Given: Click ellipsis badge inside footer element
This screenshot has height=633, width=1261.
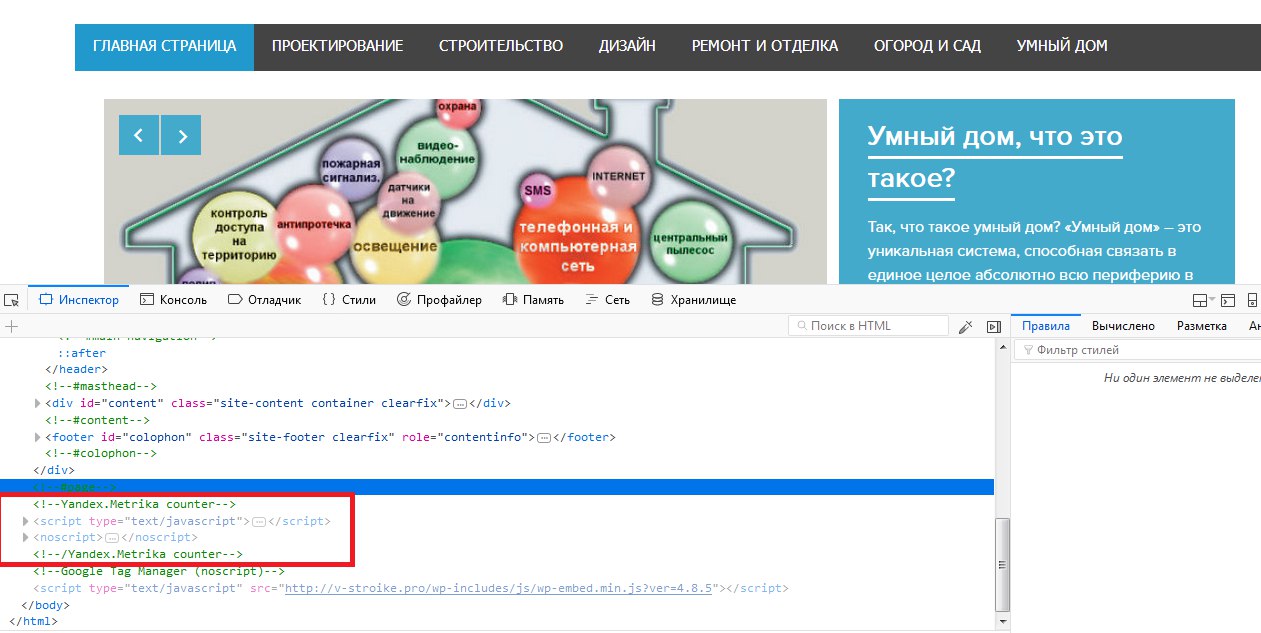Looking at the screenshot, I should [x=545, y=438].
